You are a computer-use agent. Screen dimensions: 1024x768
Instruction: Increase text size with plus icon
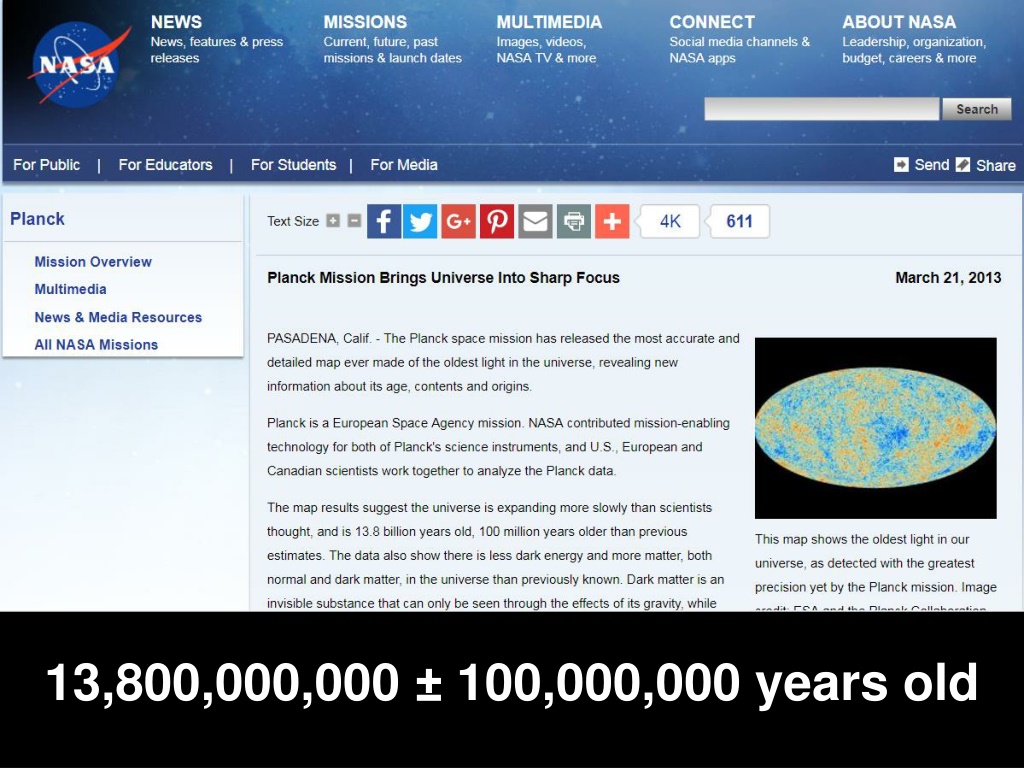pos(333,221)
